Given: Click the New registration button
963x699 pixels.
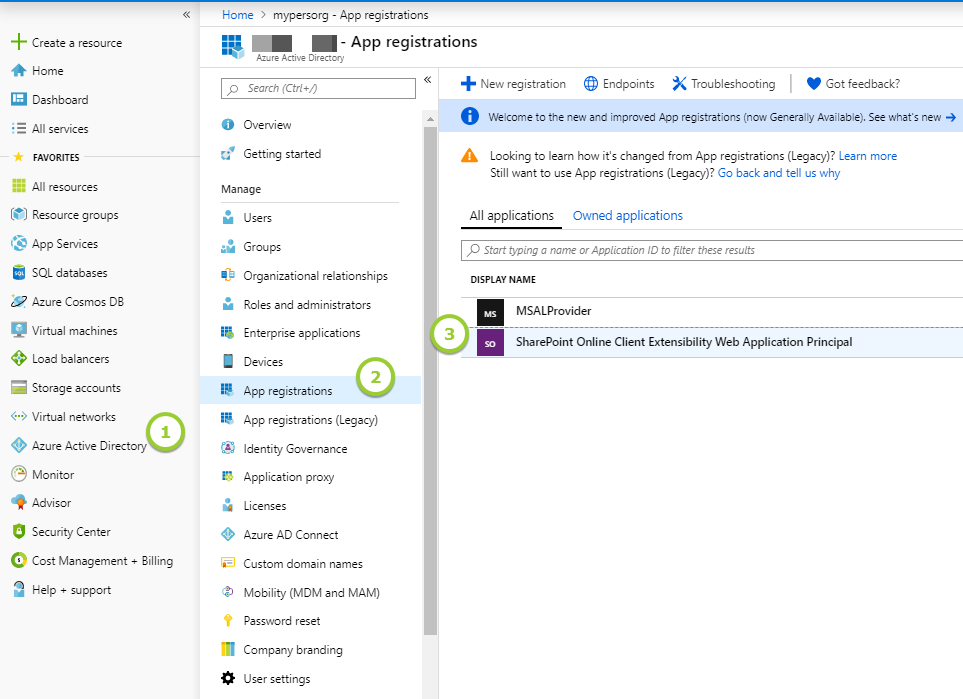Looking at the screenshot, I should coord(513,84).
